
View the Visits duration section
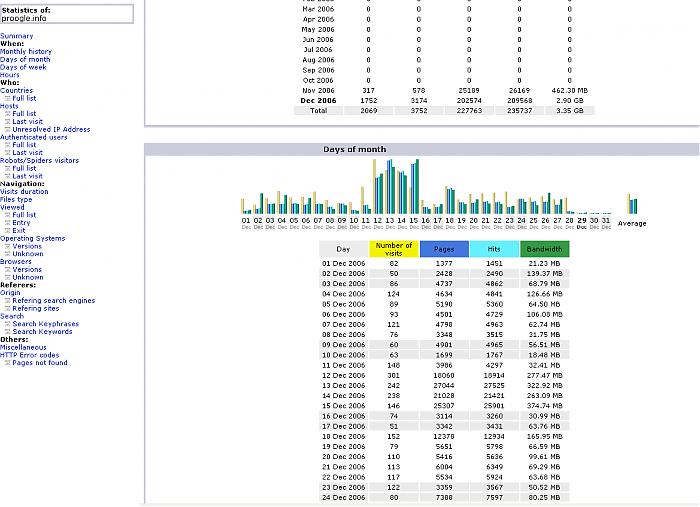24,192
